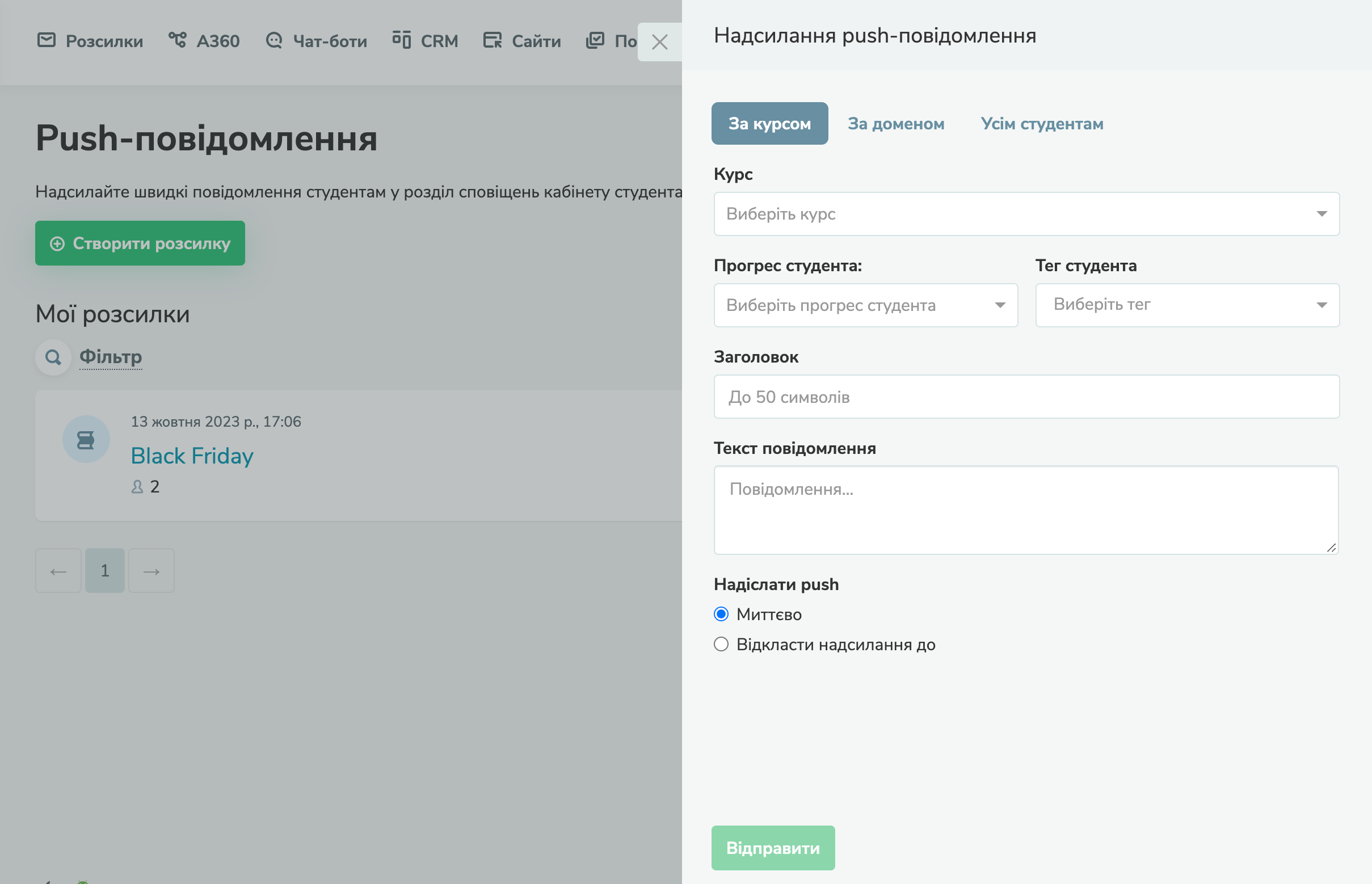Click the mailing icon beside Black Friday

click(86, 439)
